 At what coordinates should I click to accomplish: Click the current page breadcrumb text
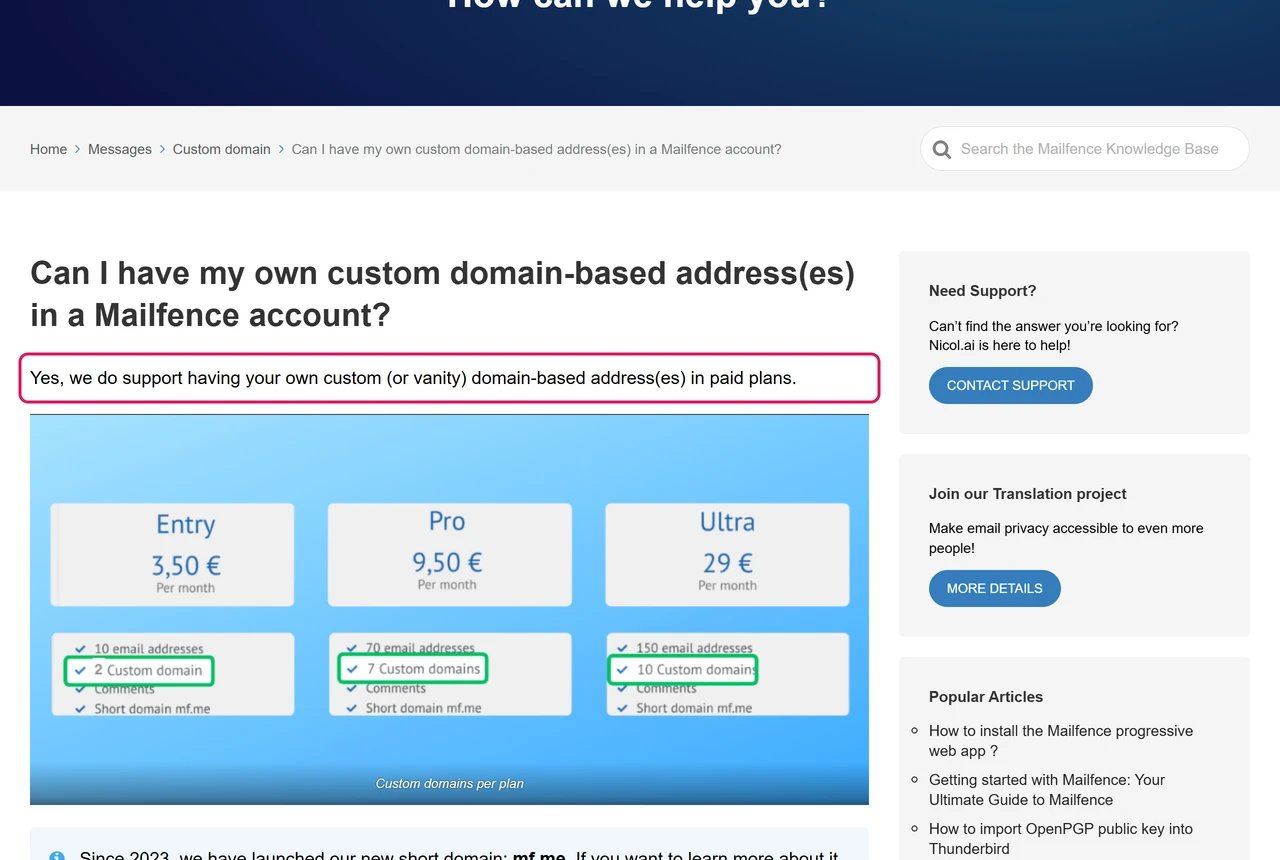[x=536, y=149]
